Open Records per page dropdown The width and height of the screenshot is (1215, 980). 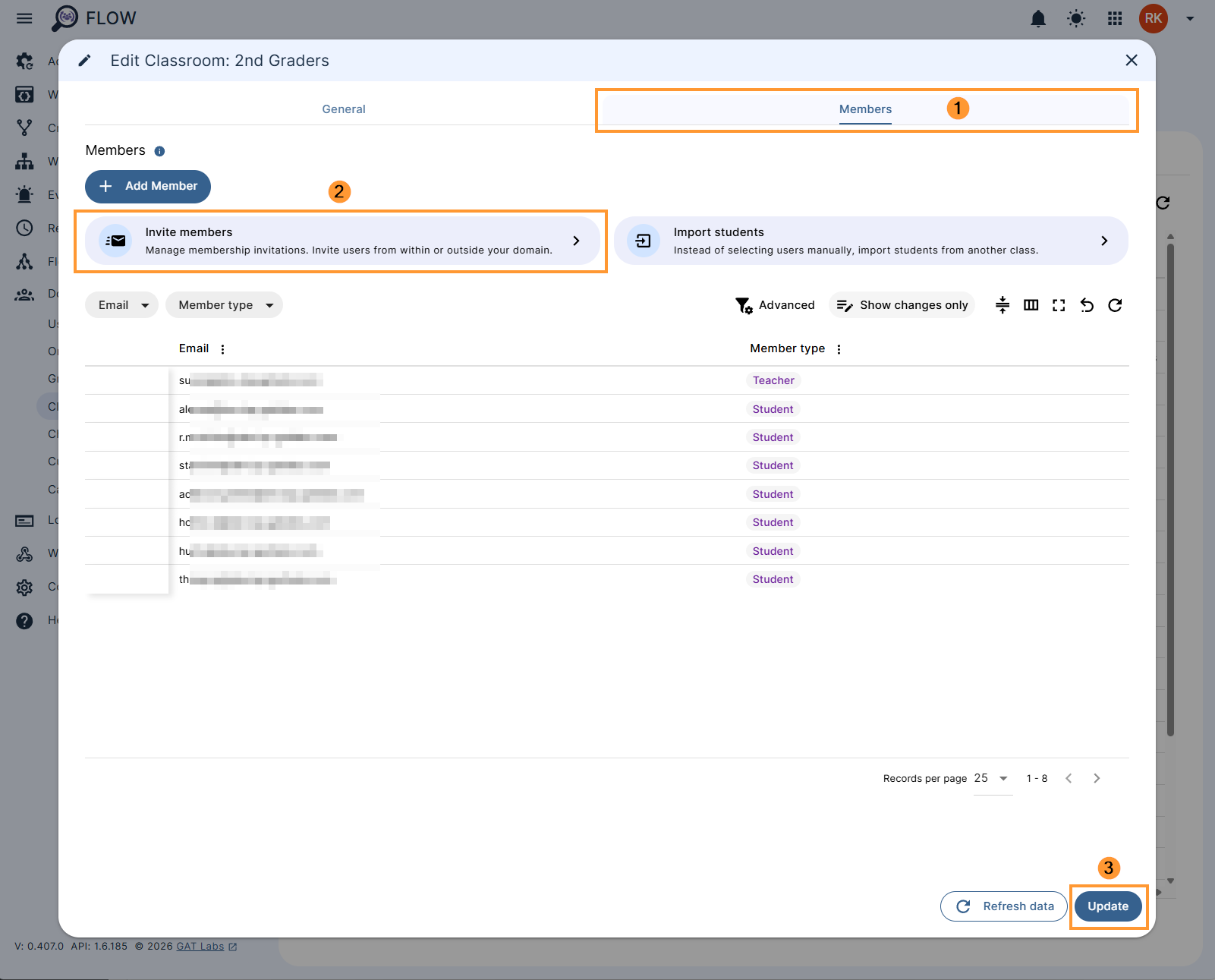pos(992,779)
